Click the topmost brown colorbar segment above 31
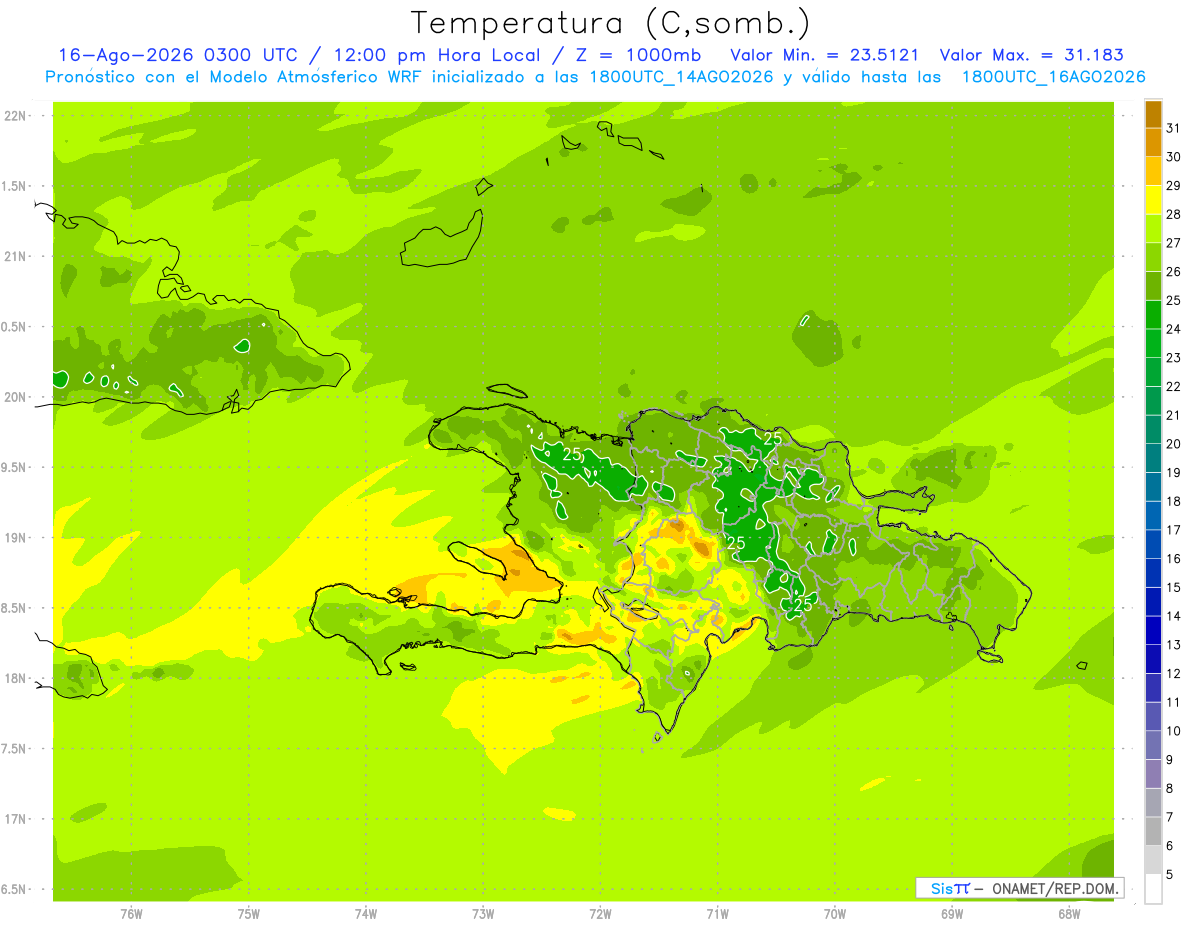This screenshot has width=1200, height=927. pyautogui.click(x=1153, y=114)
